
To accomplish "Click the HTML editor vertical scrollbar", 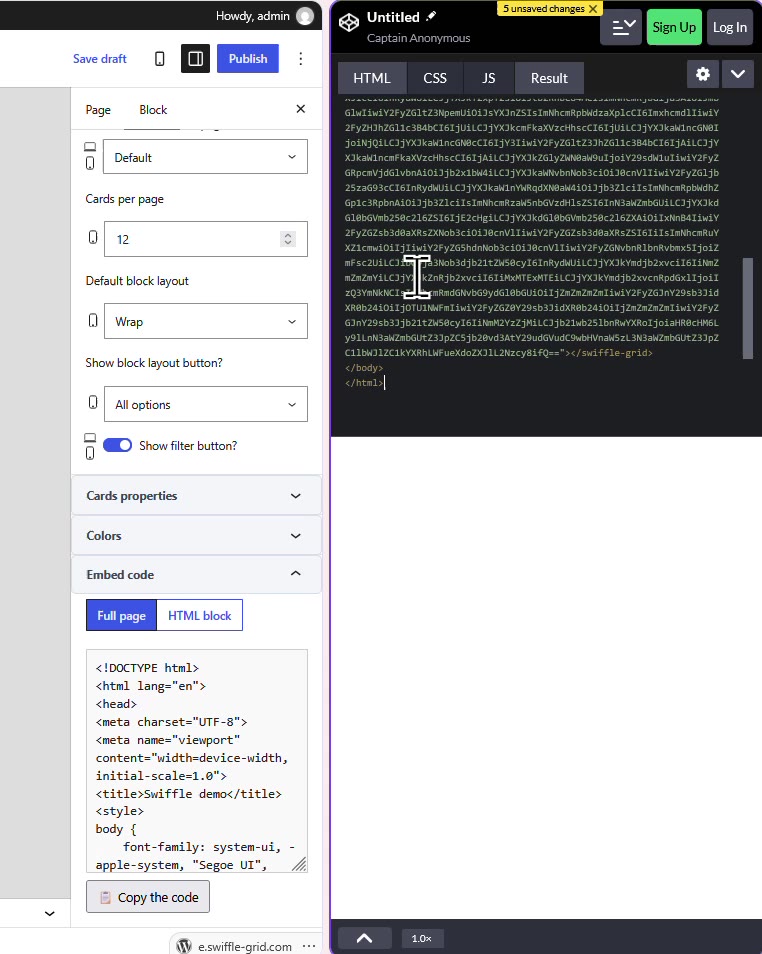I will (748, 308).
